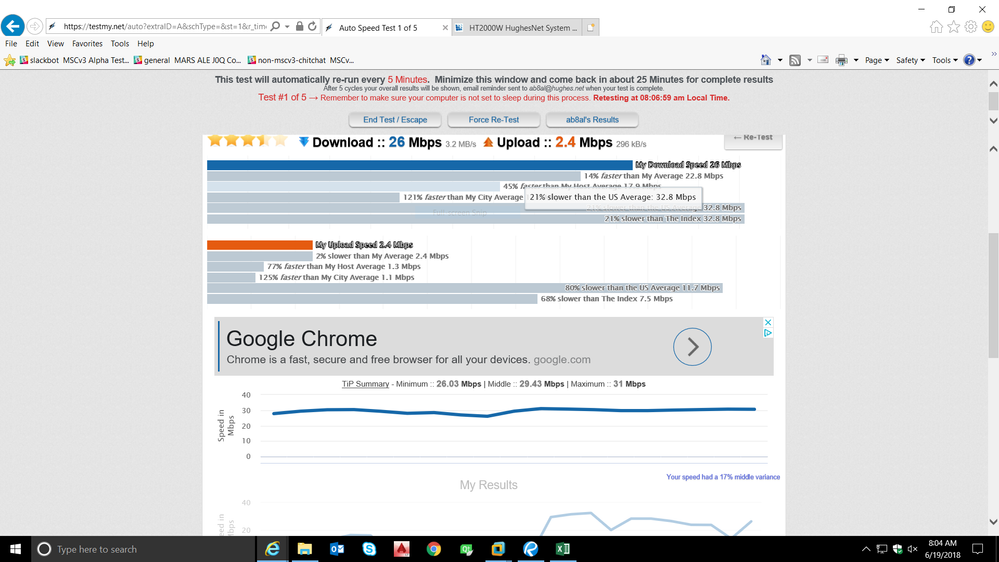Click the Read Mail icon
Viewport: 999px width, 562px height.
click(823, 60)
